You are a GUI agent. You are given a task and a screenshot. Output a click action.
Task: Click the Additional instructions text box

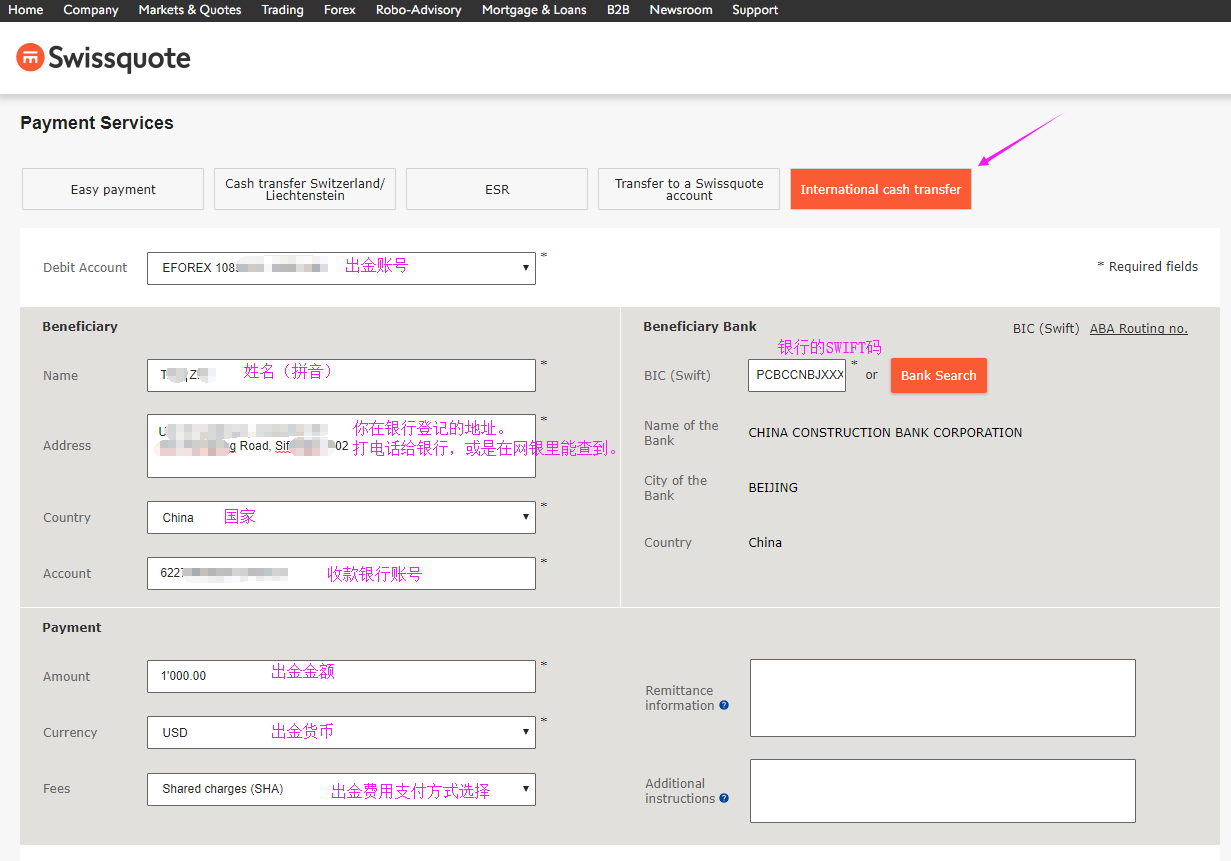(943, 791)
